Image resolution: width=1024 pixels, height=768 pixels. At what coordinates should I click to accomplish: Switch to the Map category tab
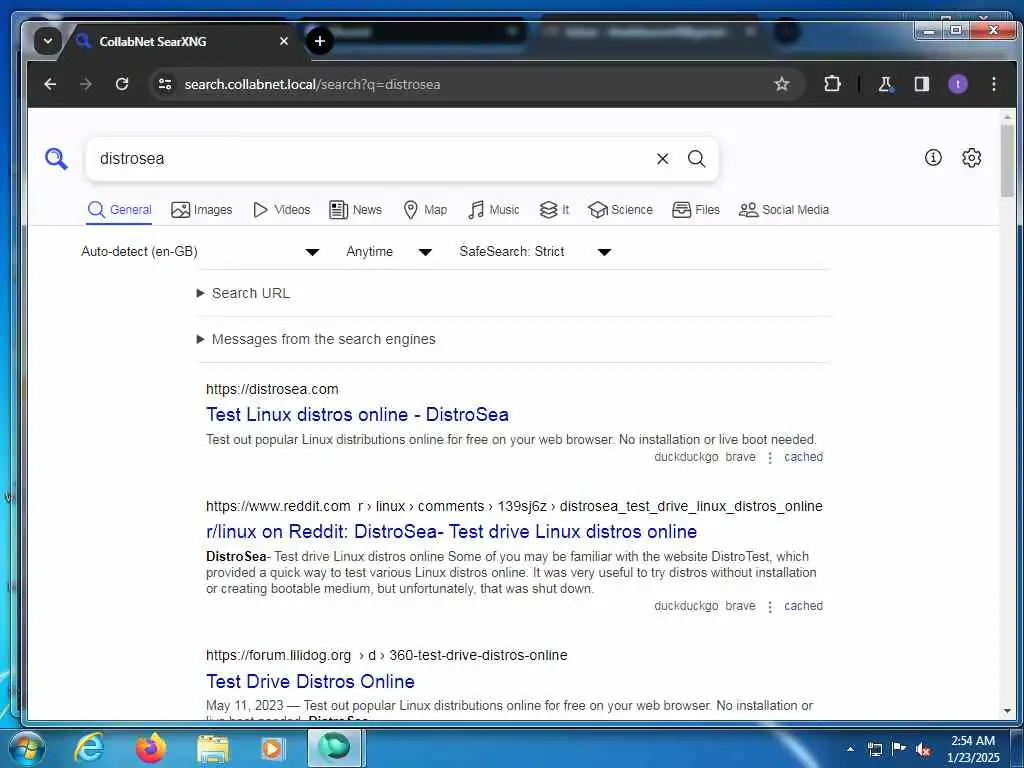click(x=425, y=210)
